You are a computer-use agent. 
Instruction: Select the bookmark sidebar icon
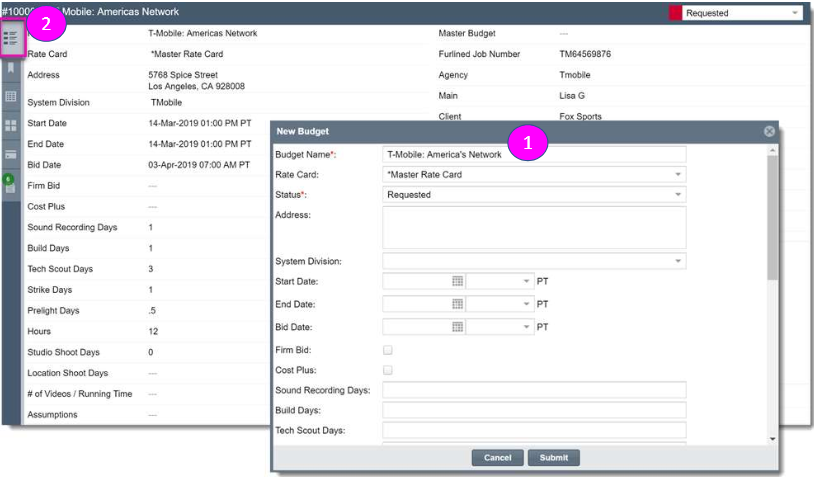point(11,68)
